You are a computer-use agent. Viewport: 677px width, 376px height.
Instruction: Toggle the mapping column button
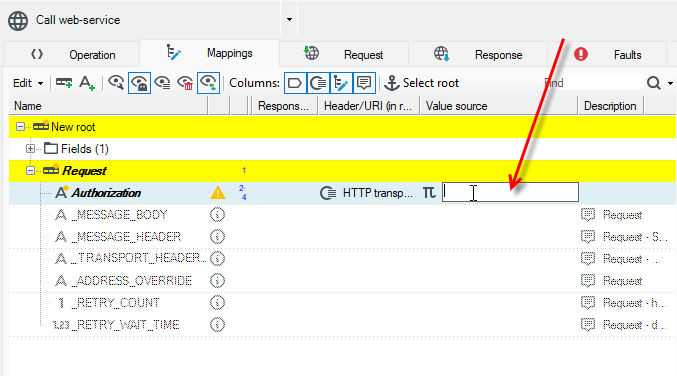341,83
